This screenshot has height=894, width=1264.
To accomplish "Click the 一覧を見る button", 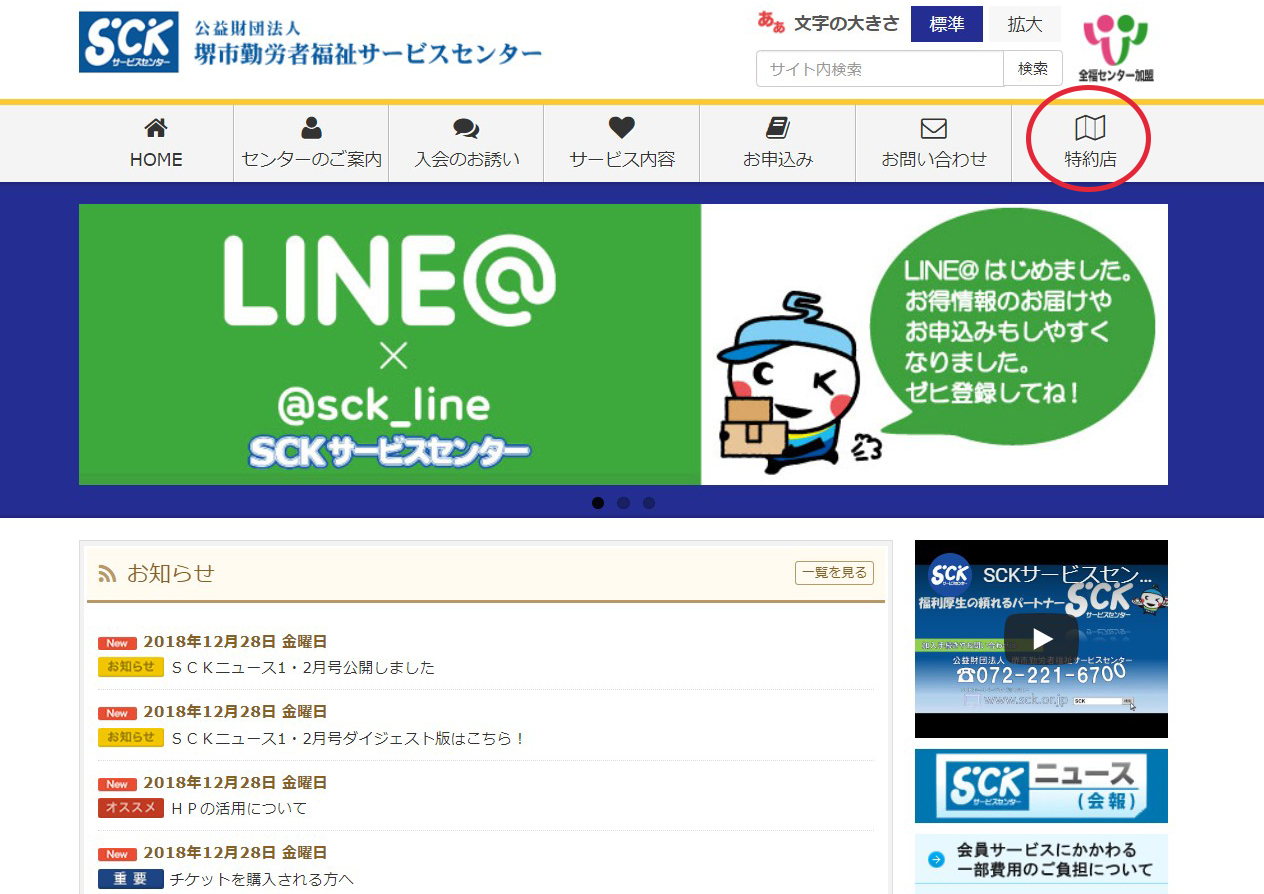I will click(x=835, y=573).
